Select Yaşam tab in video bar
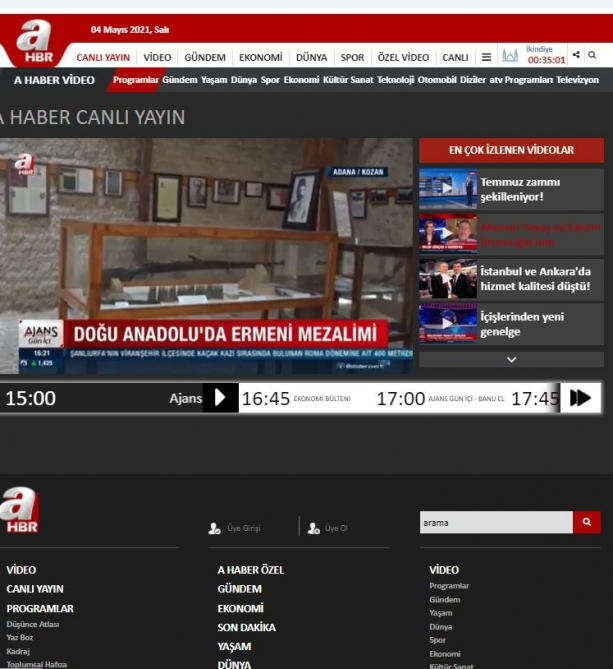Image resolution: width=613 pixels, height=669 pixels. pyautogui.click(x=214, y=80)
